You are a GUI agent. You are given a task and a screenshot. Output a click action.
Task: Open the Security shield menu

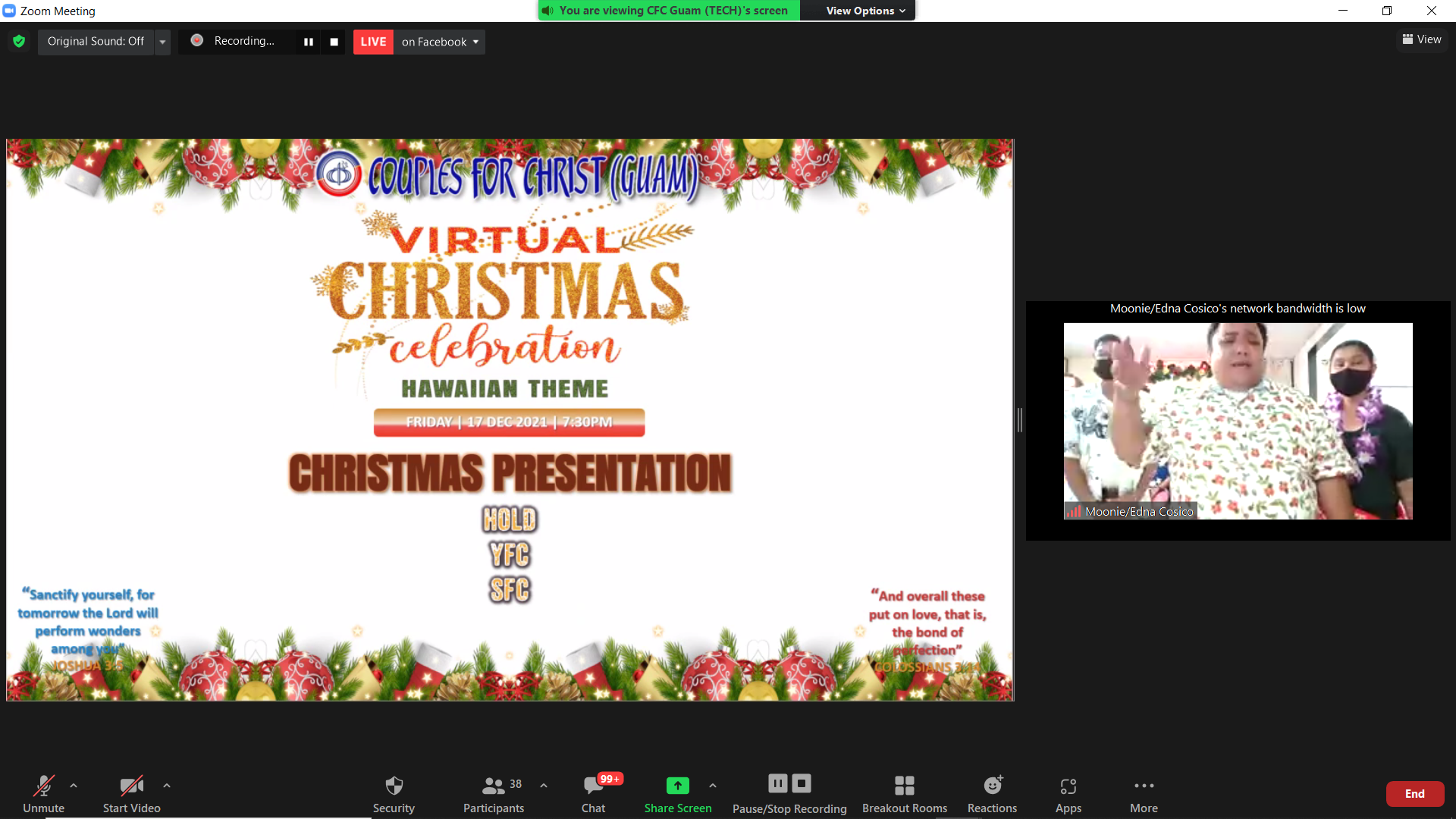pos(394,793)
